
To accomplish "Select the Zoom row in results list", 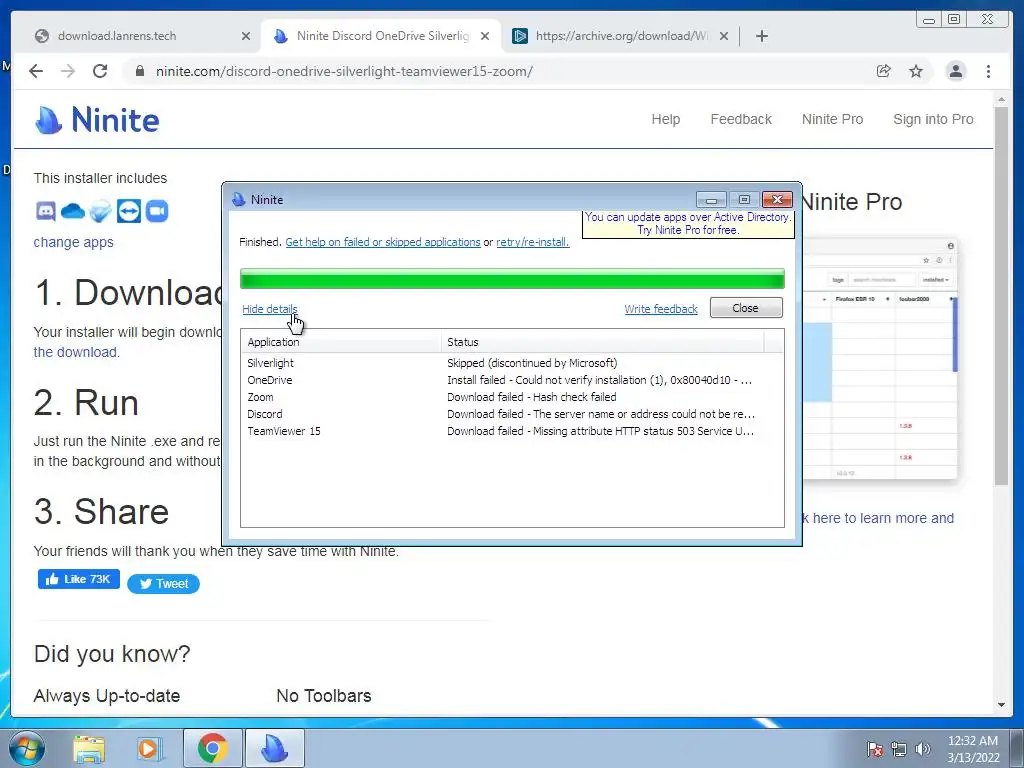I will point(512,397).
